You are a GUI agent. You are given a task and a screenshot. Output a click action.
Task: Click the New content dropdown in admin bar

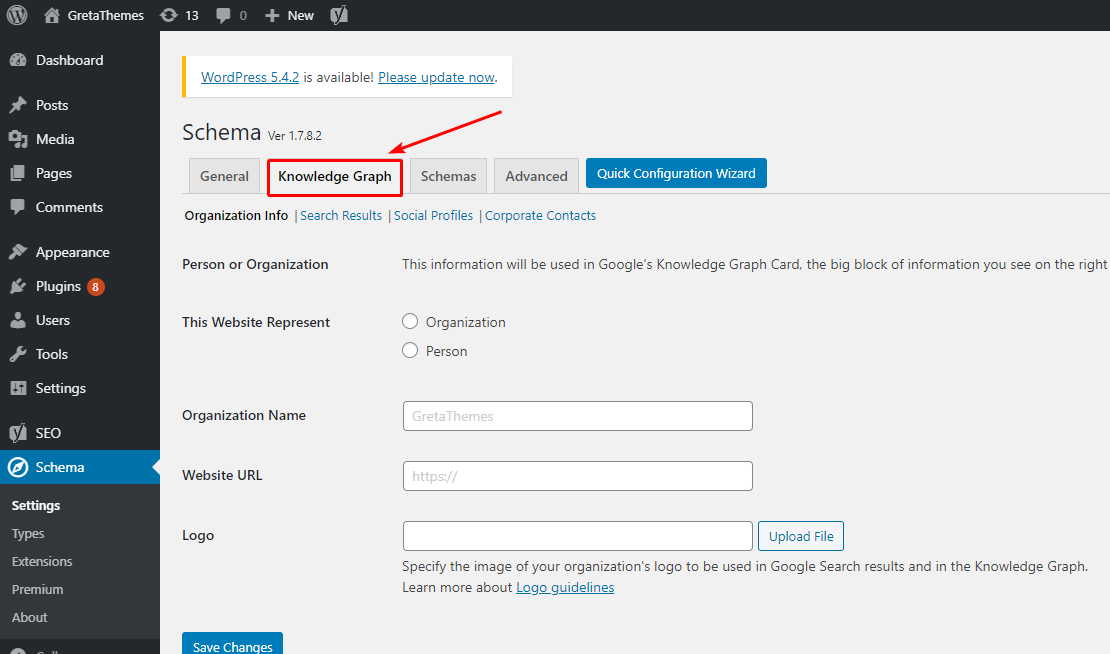(289, 15)
